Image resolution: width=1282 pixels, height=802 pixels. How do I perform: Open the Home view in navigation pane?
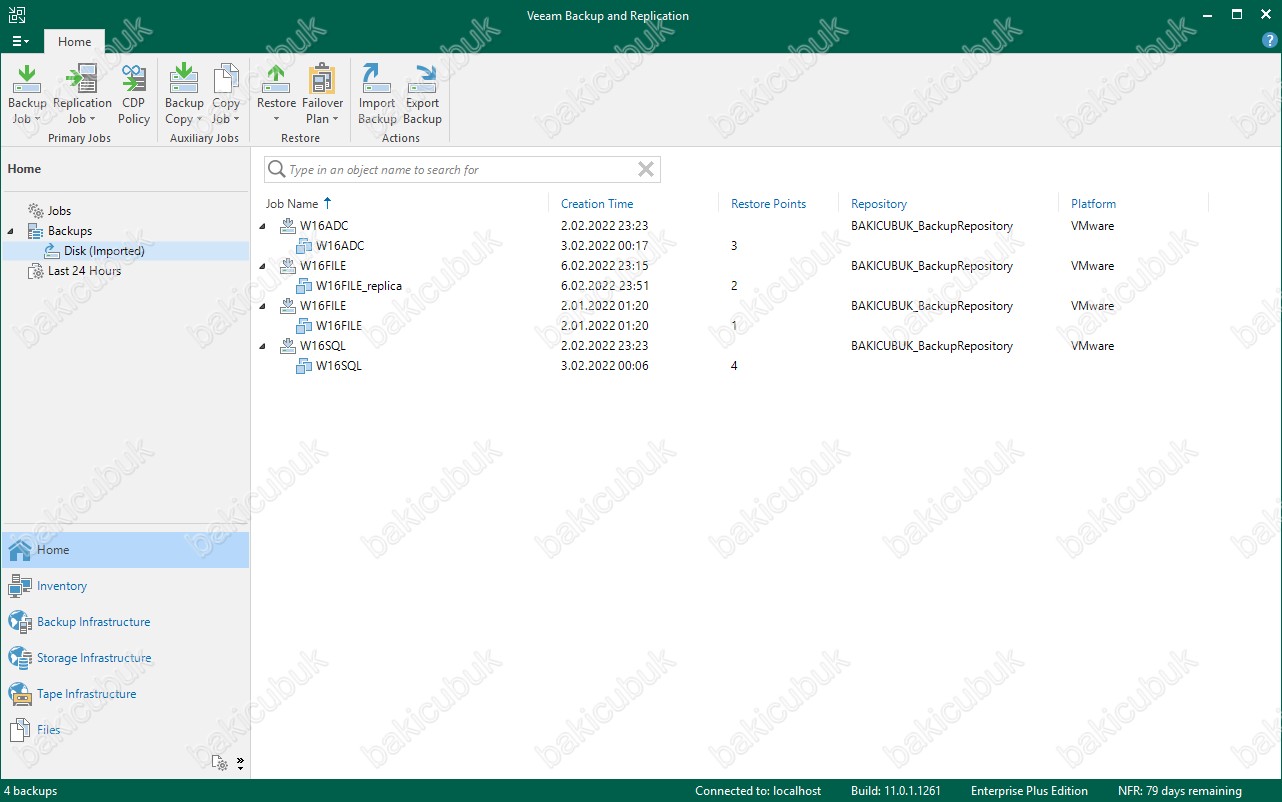pyautogui.click(x=125, y=550)
